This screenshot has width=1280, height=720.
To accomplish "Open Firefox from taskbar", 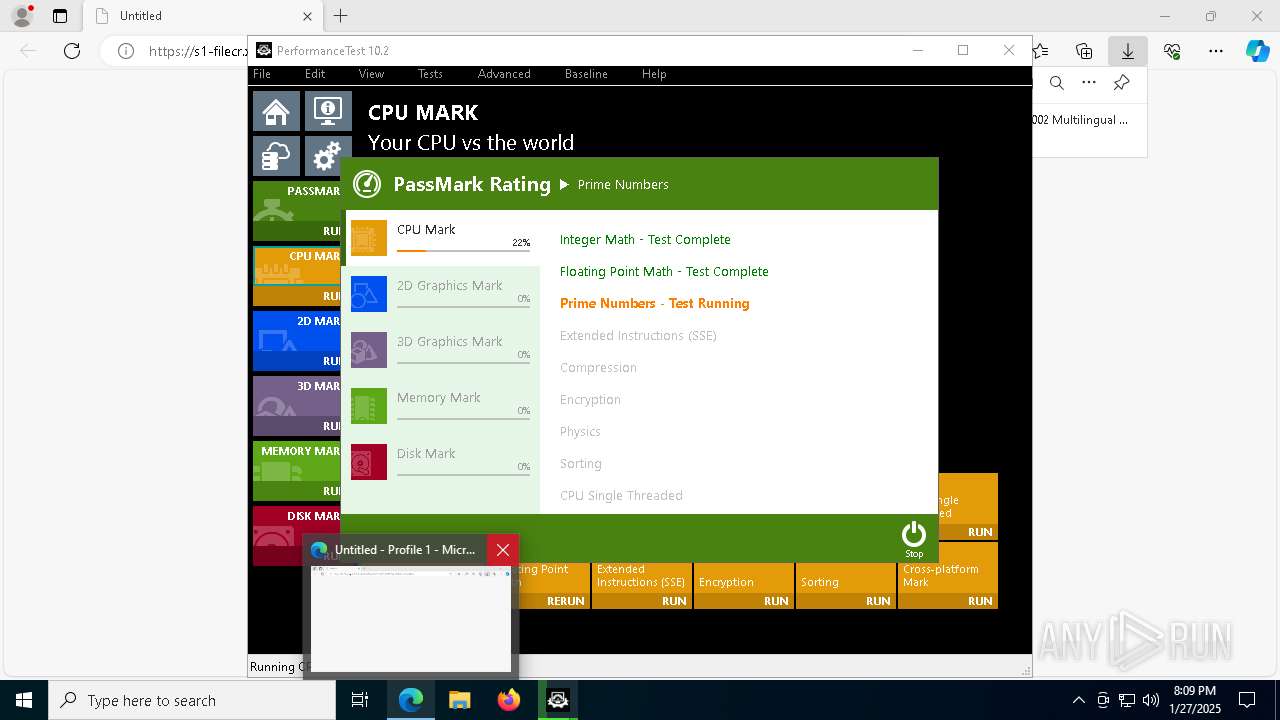I will pos(508,700).
